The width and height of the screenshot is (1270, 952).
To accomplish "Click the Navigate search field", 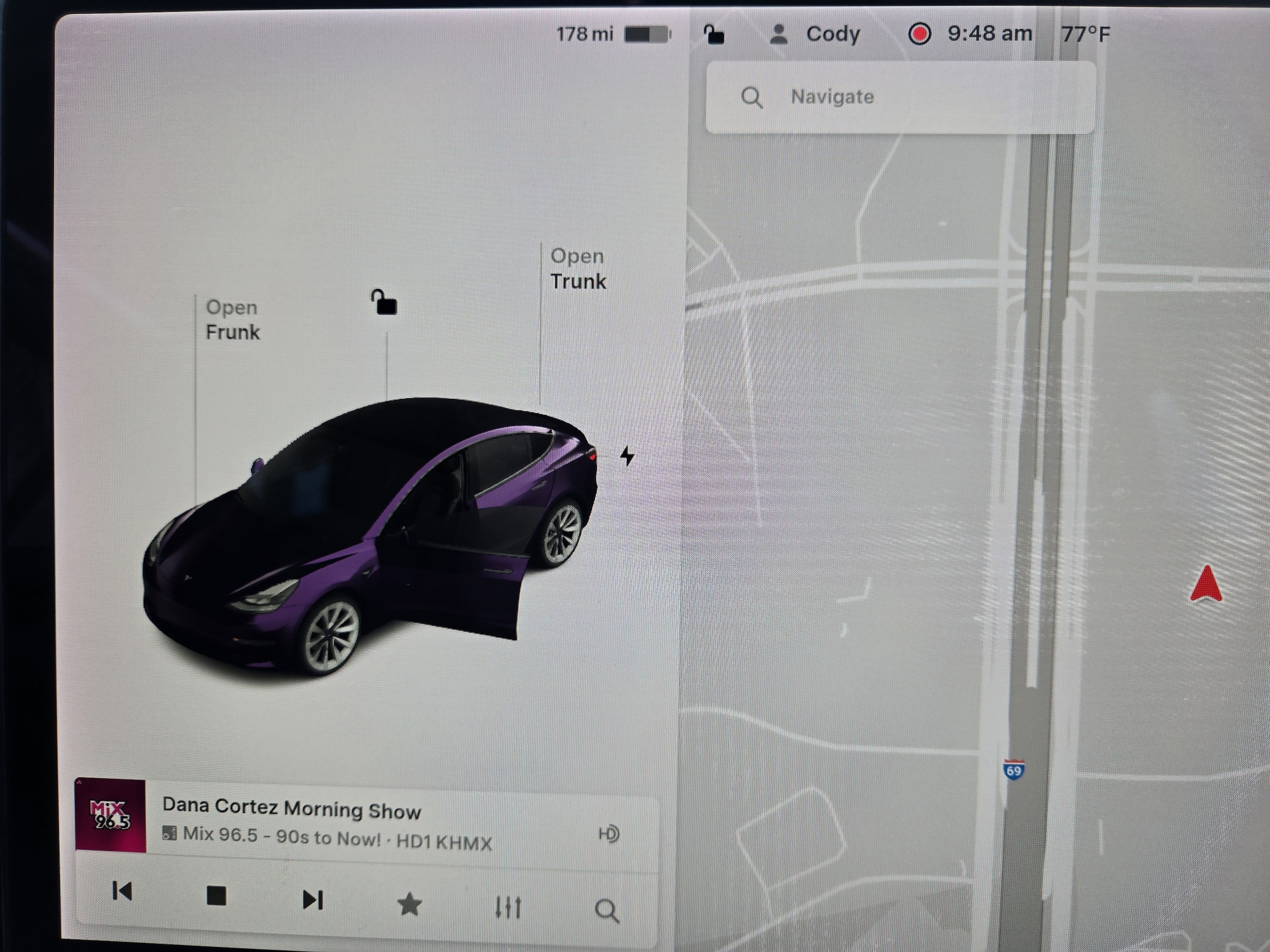I will pos(900,97).
